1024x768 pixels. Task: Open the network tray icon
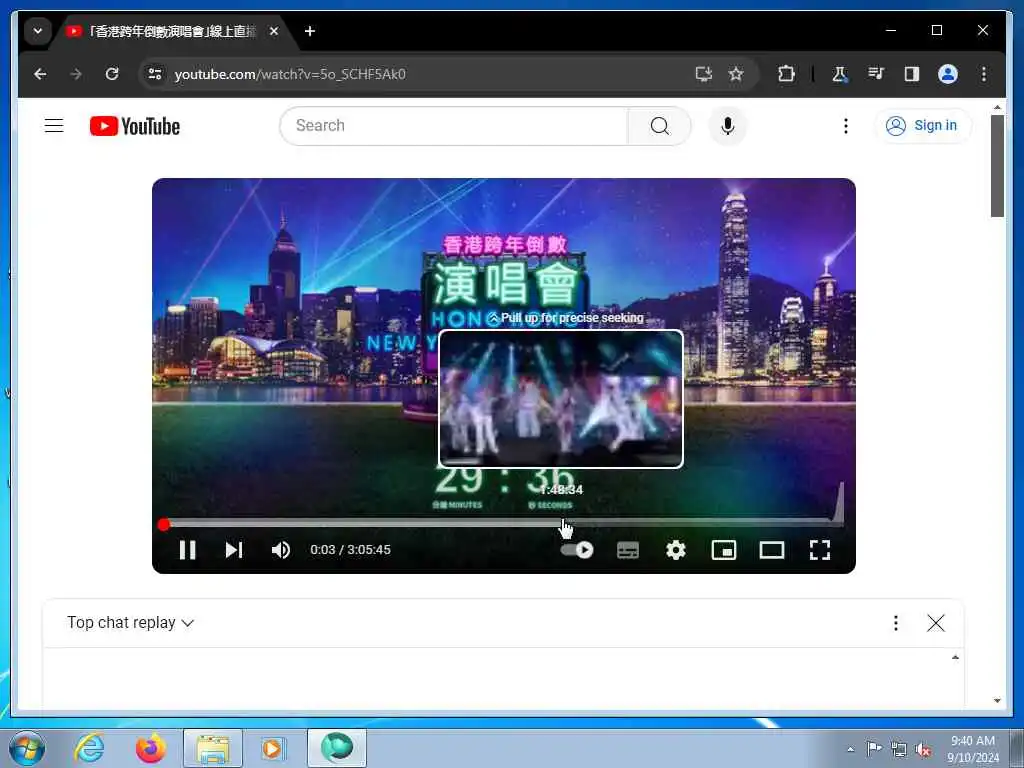click(x=899, y=749)
